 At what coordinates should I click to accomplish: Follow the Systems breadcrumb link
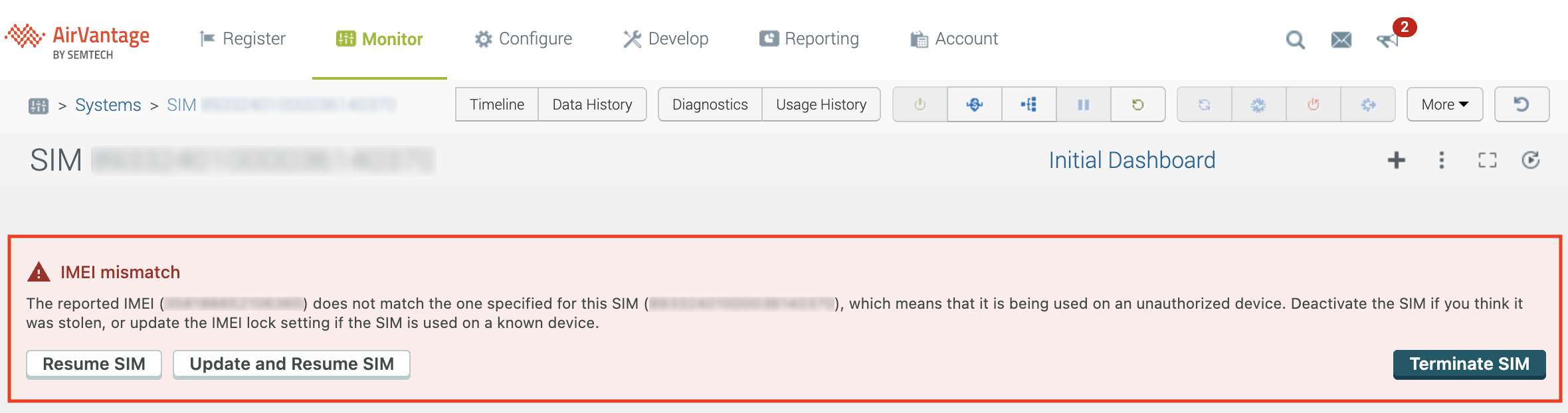[x=108, y=105]
